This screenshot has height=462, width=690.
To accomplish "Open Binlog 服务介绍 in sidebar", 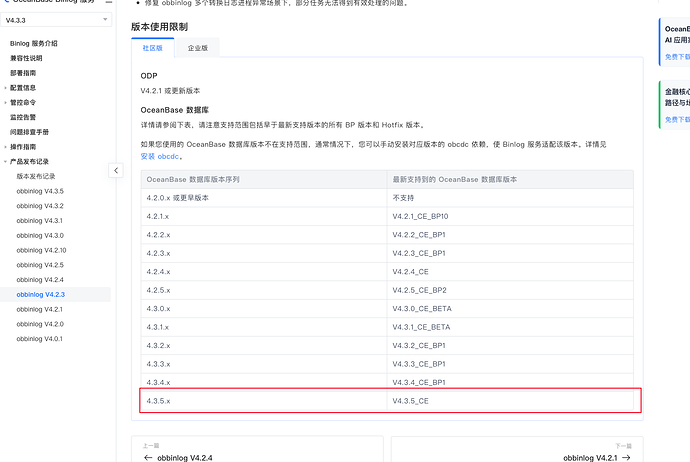I will pyautogui.click(x=33, y=43).
